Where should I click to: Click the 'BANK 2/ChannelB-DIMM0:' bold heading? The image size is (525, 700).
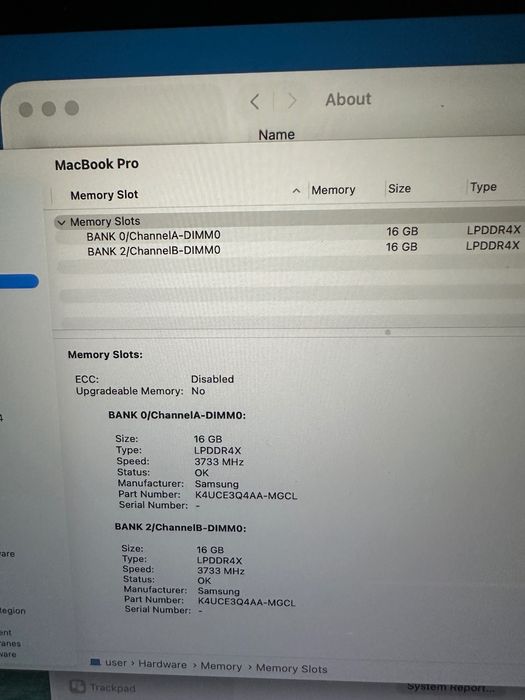[180, 528]
